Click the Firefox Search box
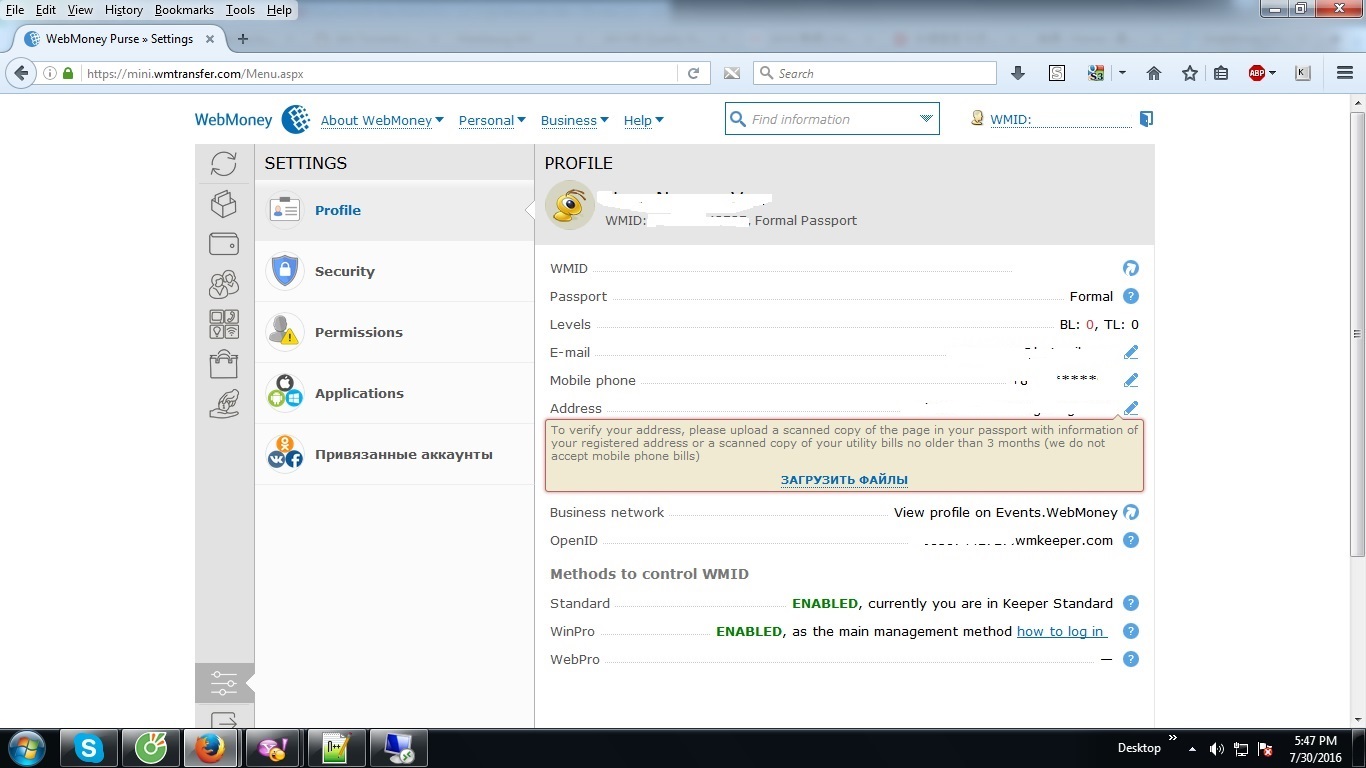1366x768 pixels. (875, 73)
